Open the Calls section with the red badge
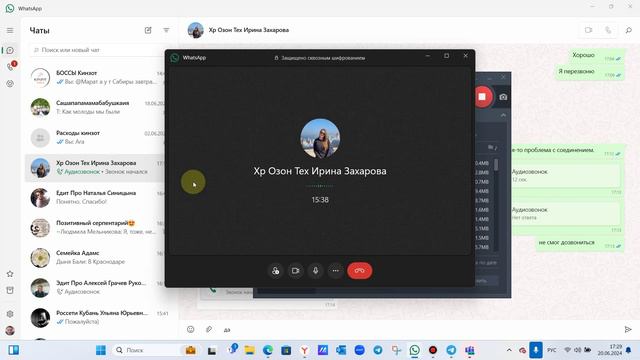640x360 pixels. pos(11,66)
